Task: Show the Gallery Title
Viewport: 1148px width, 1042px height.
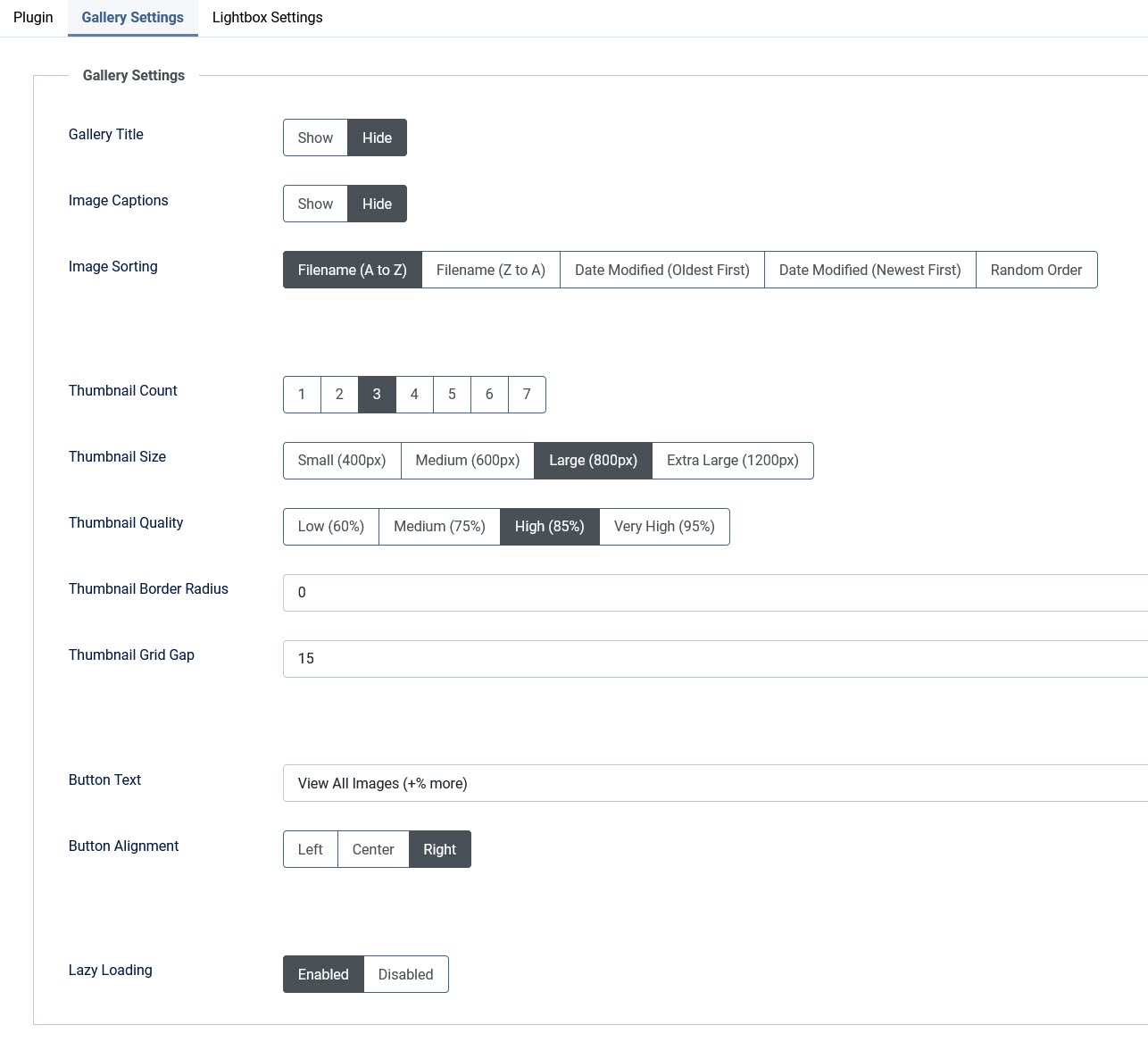Action: pyautogui.click(x=315, y=138)
